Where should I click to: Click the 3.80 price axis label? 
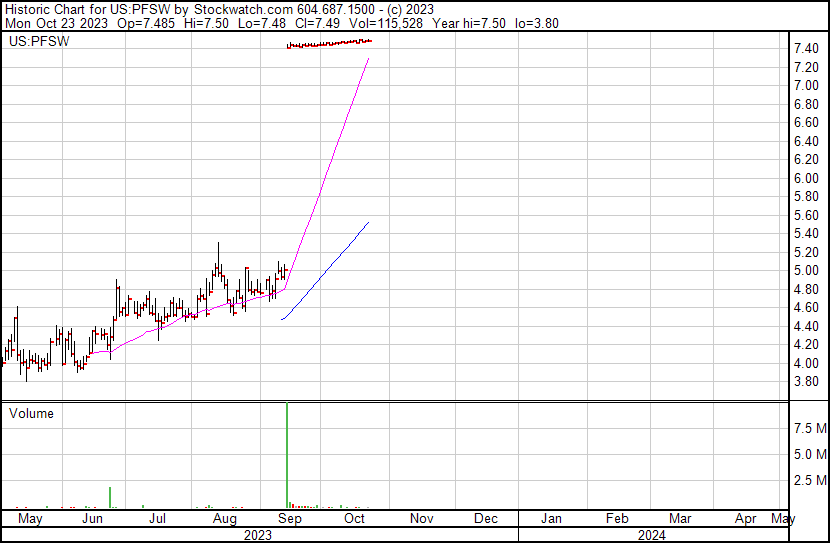point(806,382)
